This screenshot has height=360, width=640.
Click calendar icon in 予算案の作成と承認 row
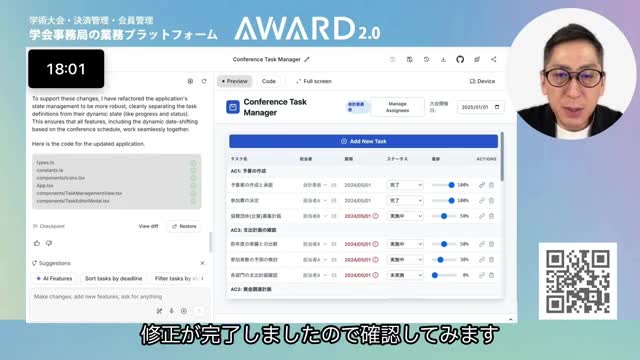click(x=334, y=185)
